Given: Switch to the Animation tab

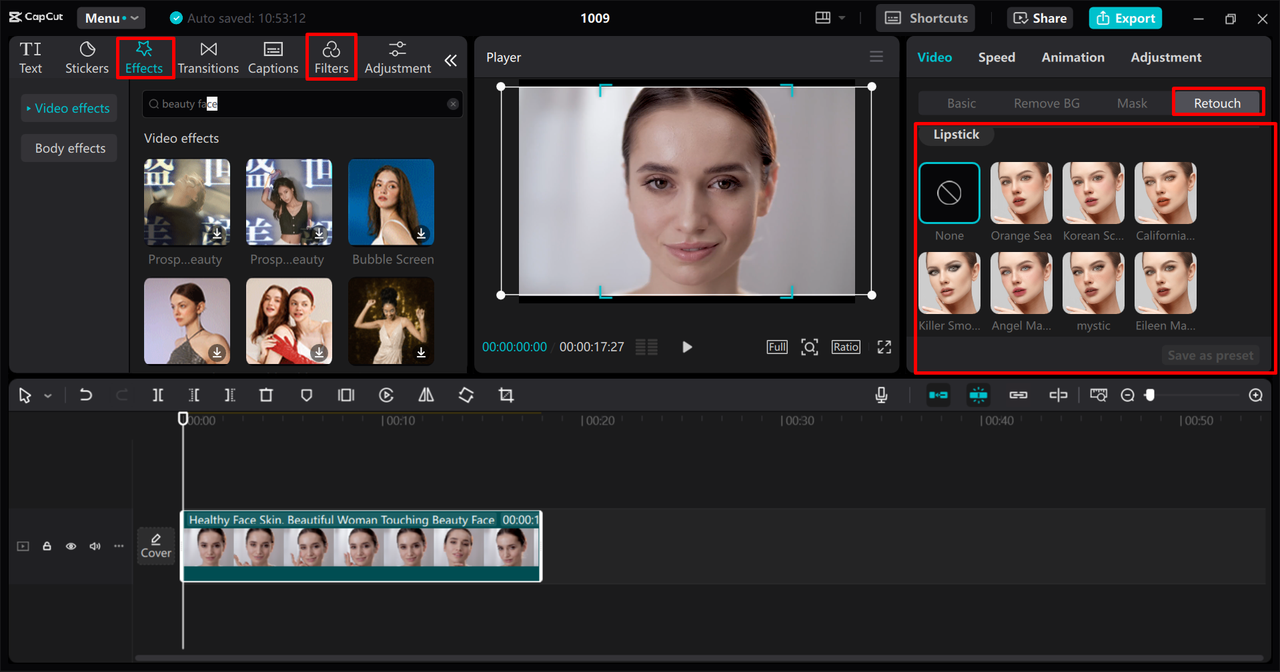Looking at the screenshot, I should tap(1073, 57).
